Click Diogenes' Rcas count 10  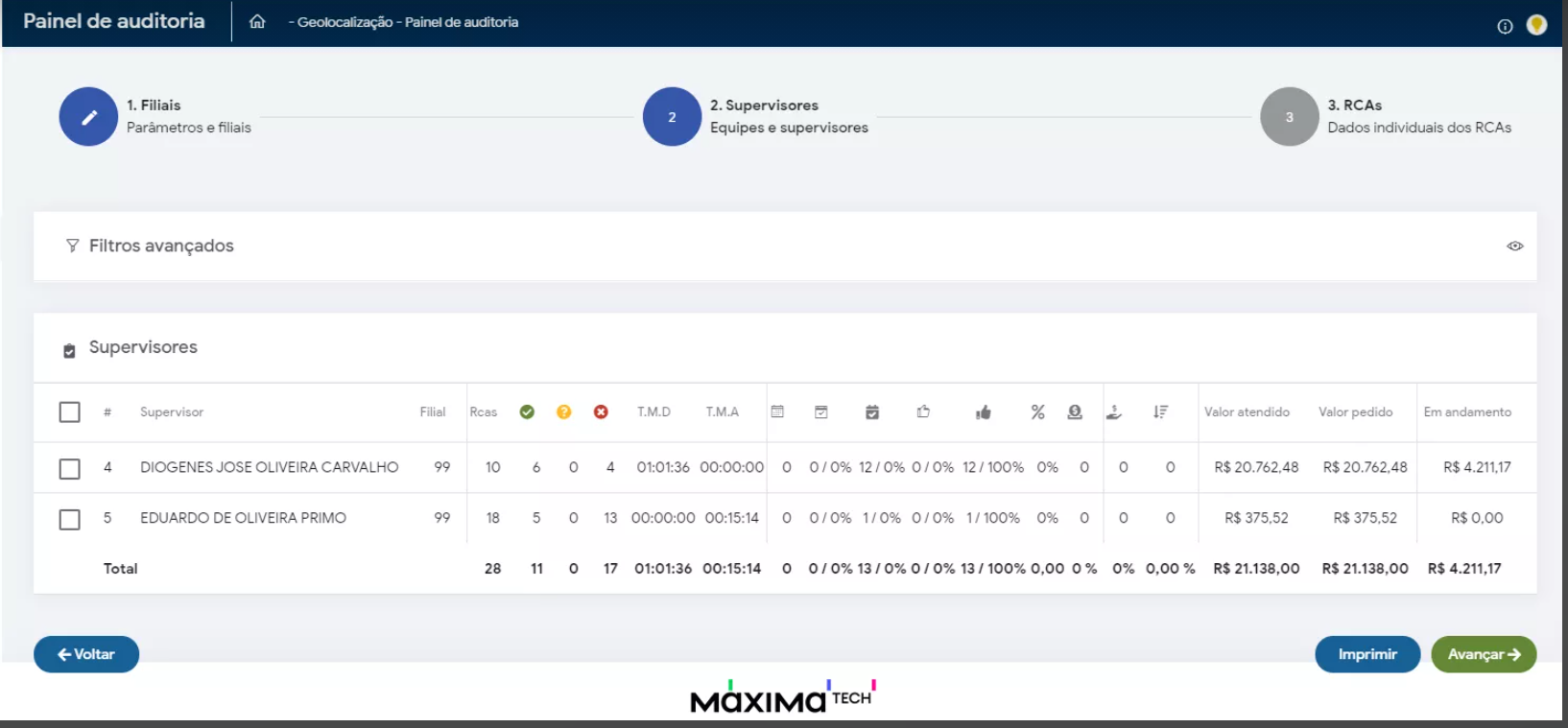tap(492, 467)
